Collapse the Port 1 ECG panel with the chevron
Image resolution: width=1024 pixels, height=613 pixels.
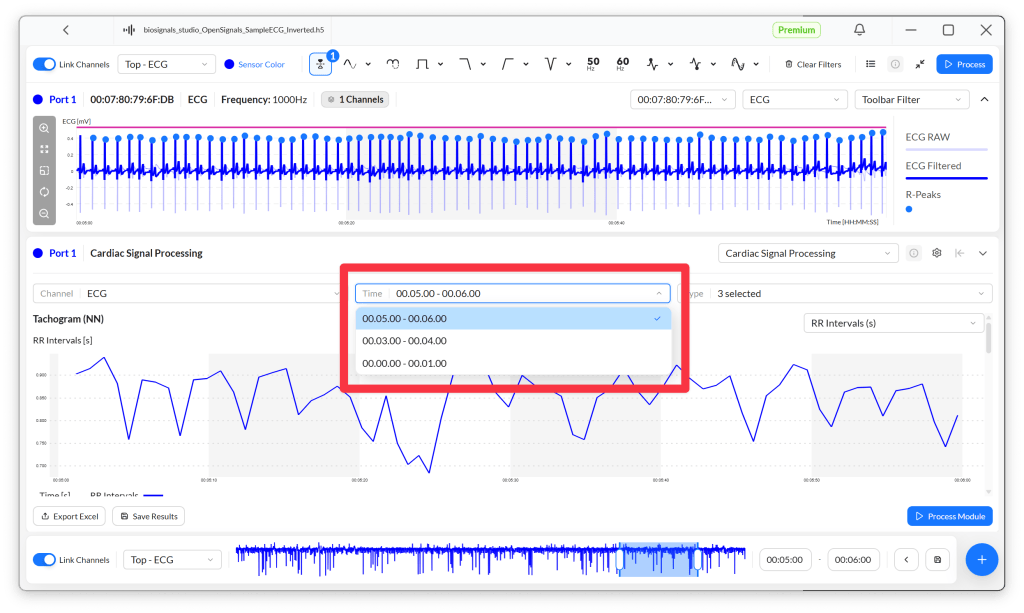coord(985,99)
